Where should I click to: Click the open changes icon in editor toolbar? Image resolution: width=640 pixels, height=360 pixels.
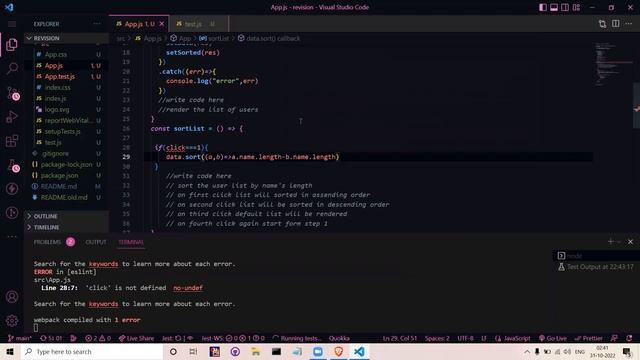pos(602,24)
